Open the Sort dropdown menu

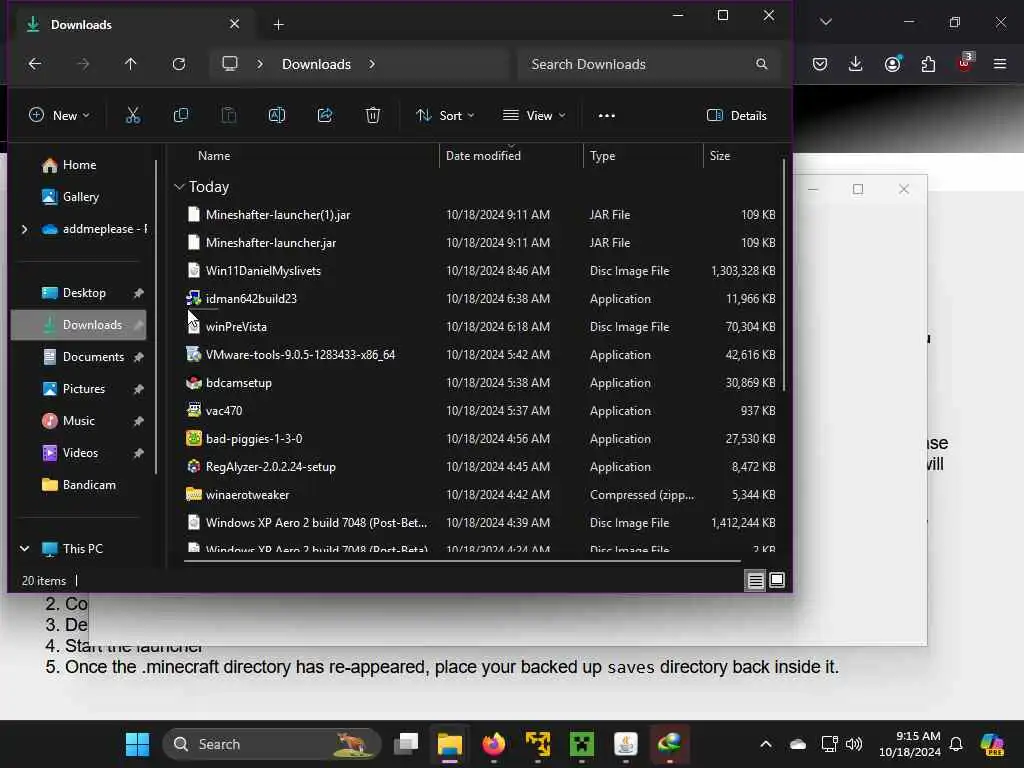click(445, 116)
